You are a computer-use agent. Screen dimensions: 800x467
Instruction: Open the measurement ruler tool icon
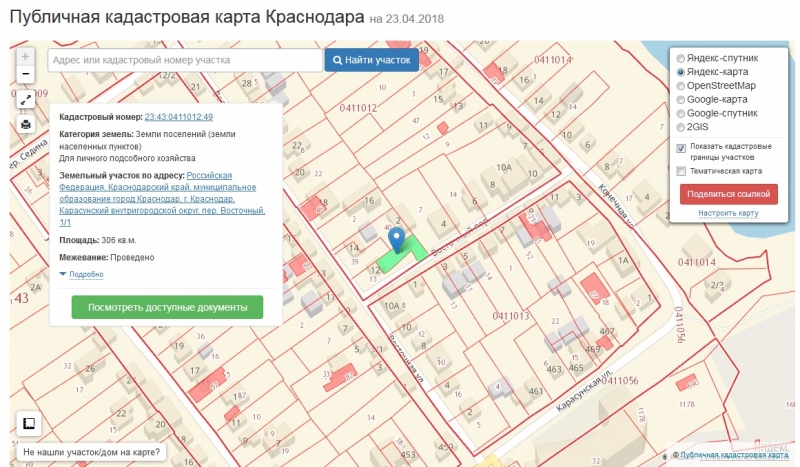[29, 424]
